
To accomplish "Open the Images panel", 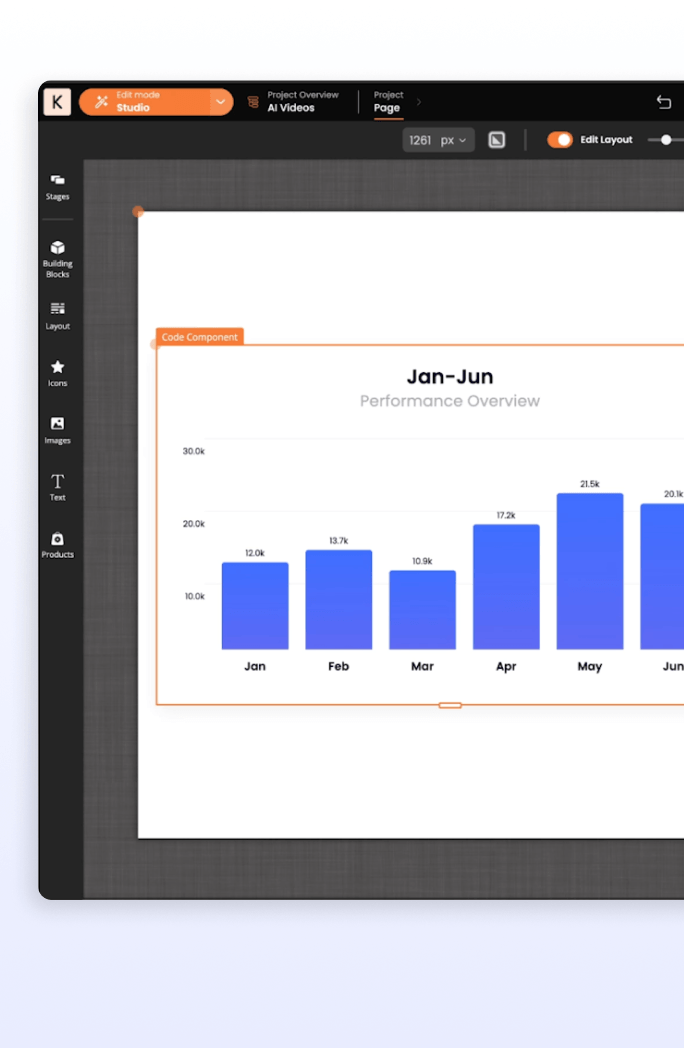I will pos(58,430).
